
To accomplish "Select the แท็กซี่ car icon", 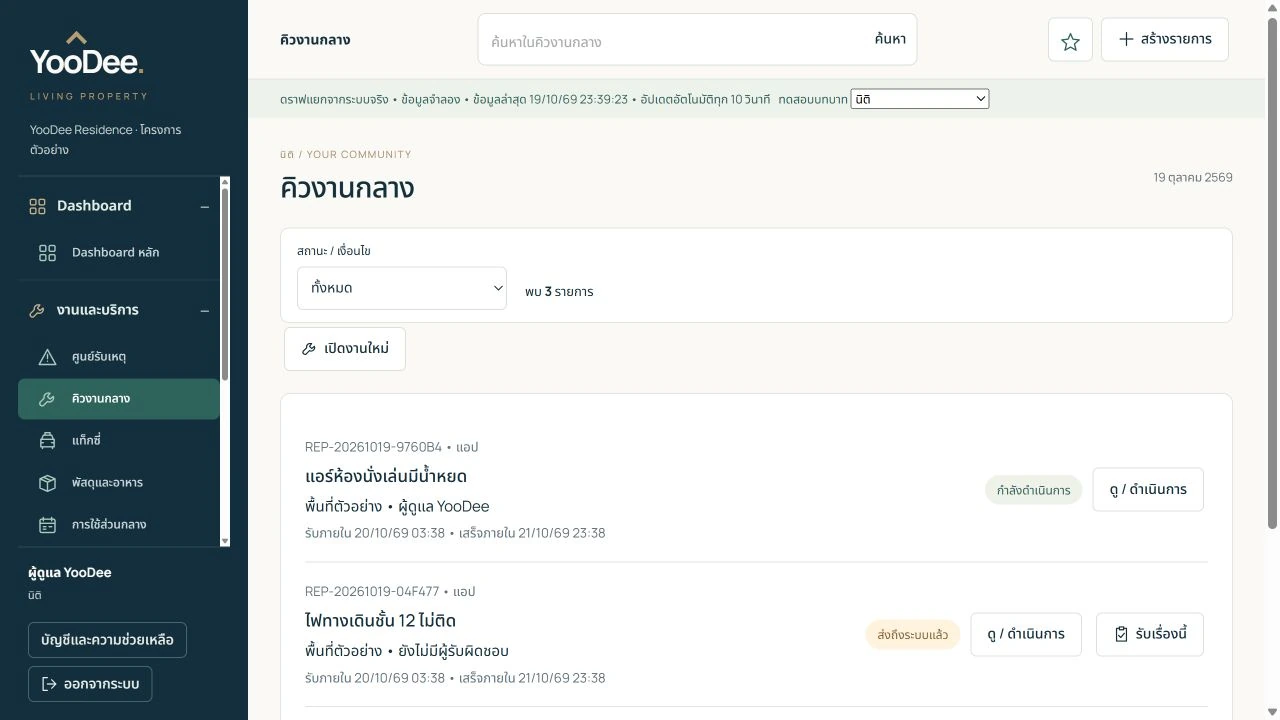I will pos(47,441).
